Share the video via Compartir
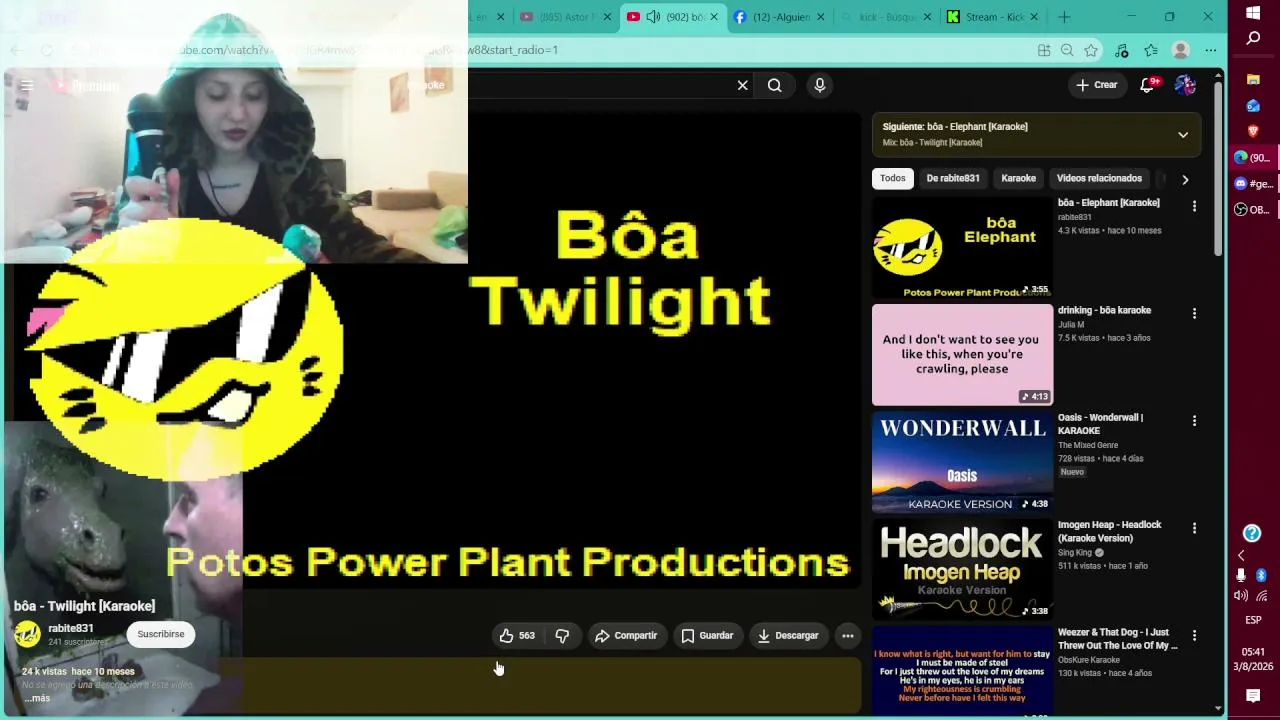The image size is (1280, 720). pyautogui.click(x=626, y=636)
